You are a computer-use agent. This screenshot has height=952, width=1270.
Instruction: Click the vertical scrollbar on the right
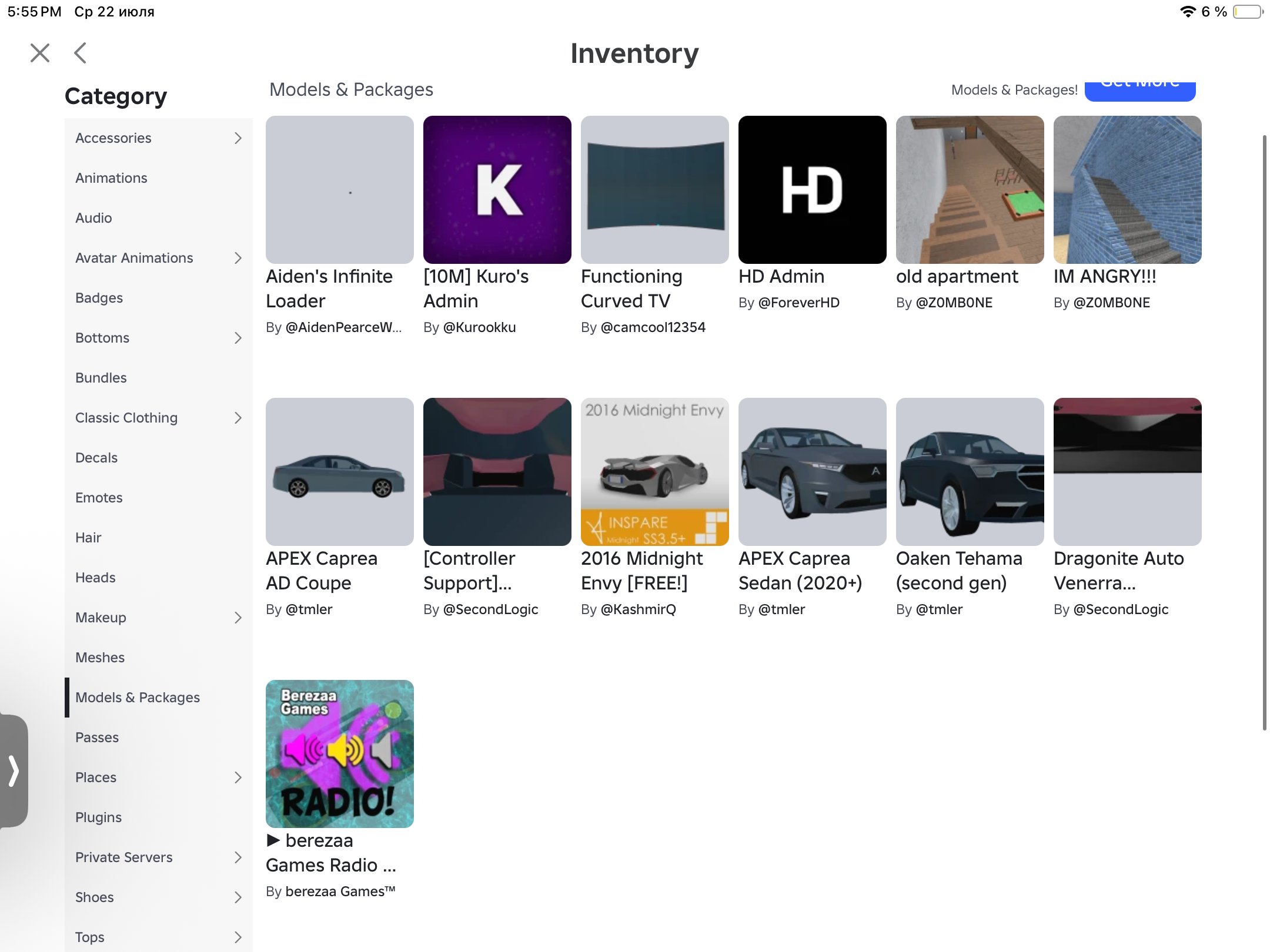pos(1265,432)
